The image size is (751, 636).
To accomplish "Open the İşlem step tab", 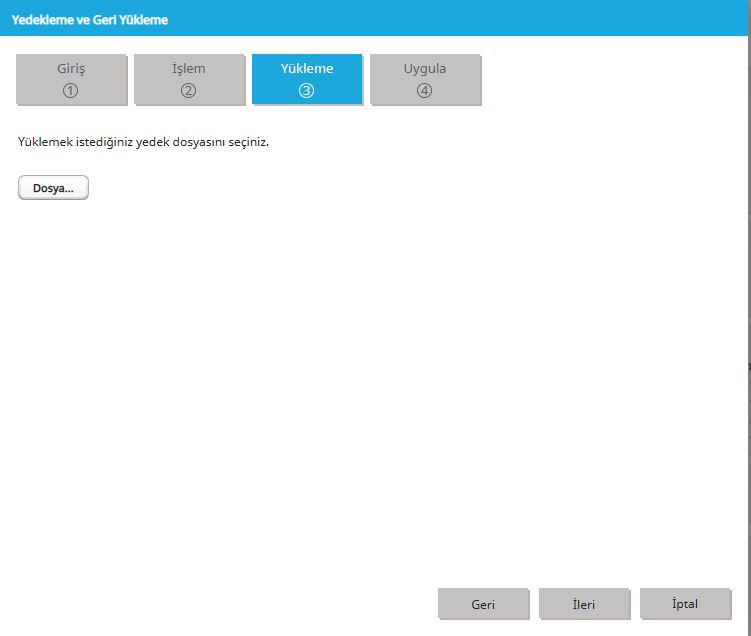I will tap(189, 79).
